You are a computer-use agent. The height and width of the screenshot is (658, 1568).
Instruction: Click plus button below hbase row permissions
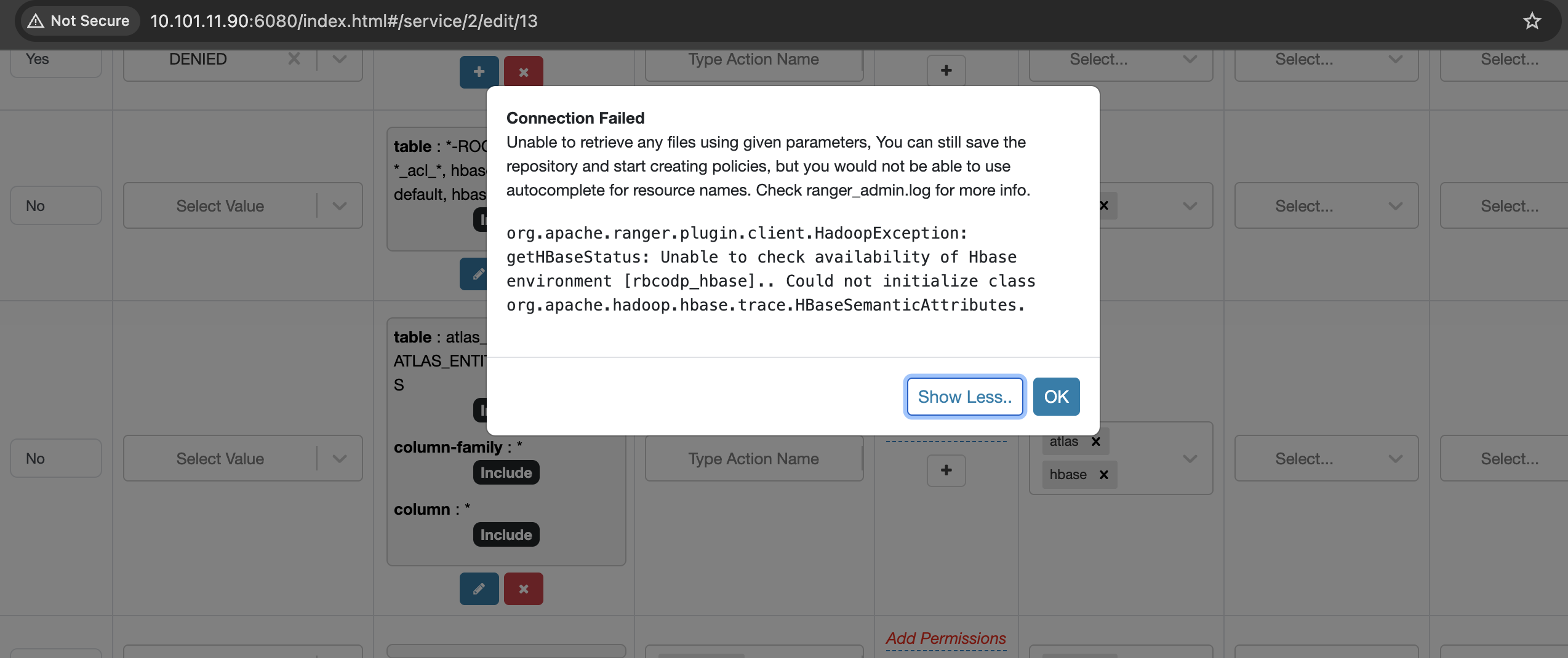coord(946,470)
